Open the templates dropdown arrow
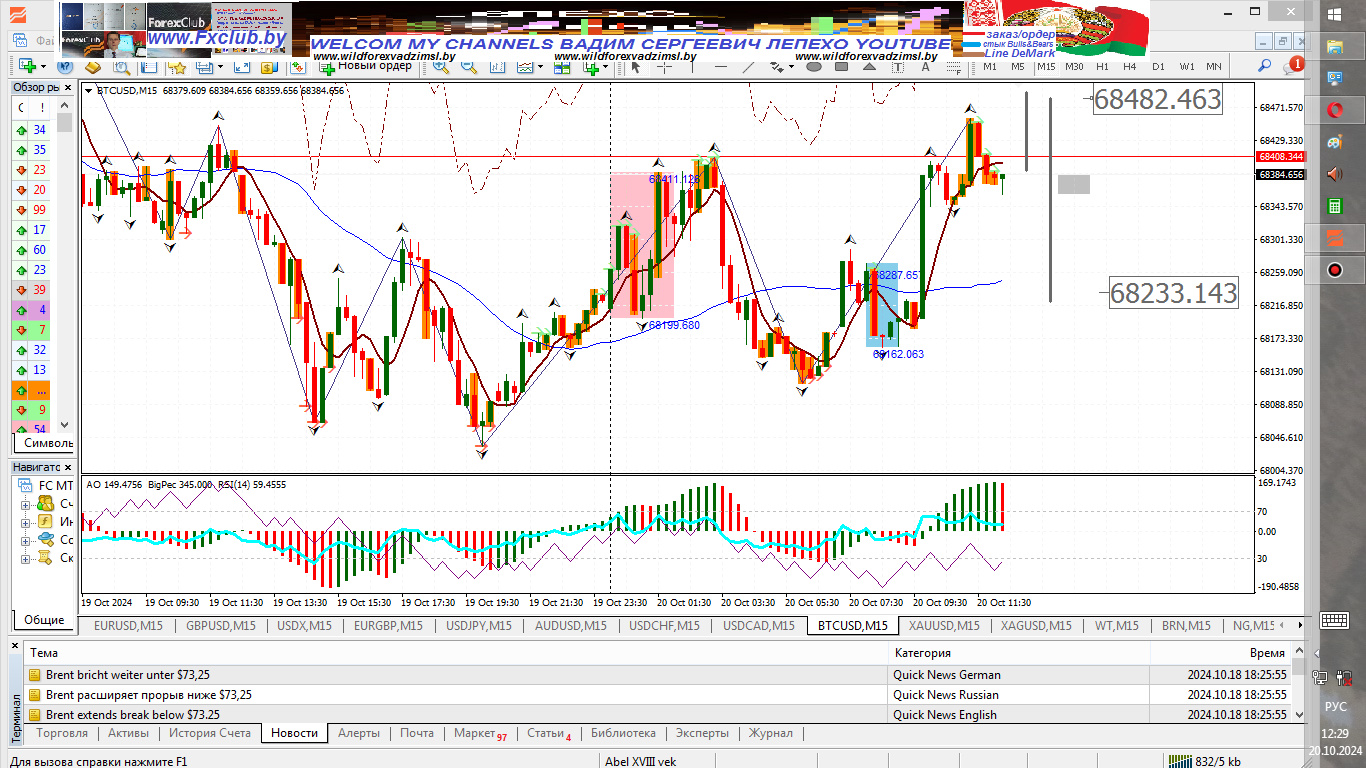The height and width of the screenshot is (768, 1366). pos(605,66)
